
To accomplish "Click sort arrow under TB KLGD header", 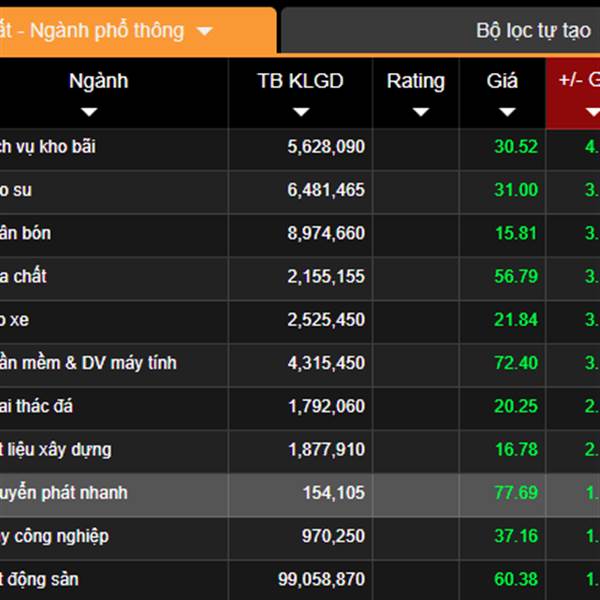I will 300,112.
